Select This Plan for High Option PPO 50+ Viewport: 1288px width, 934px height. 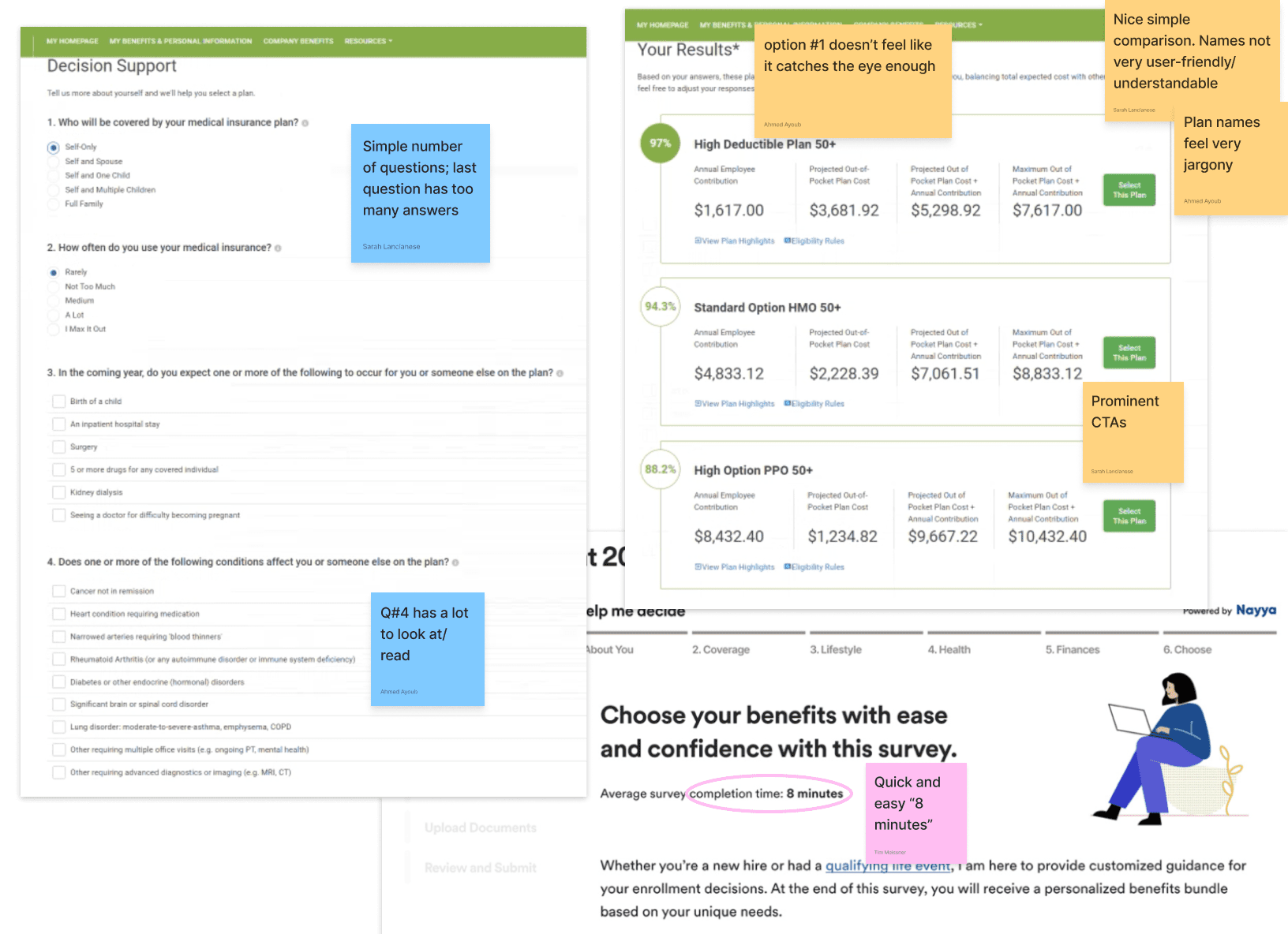point(1129,516)
